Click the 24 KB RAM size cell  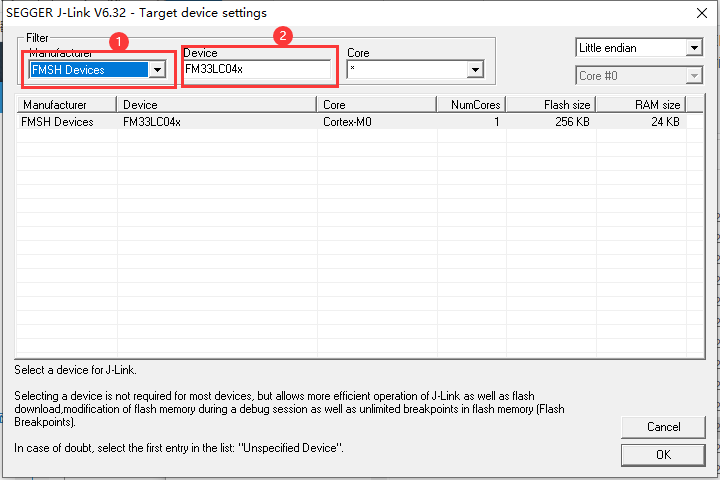[665, 122]
